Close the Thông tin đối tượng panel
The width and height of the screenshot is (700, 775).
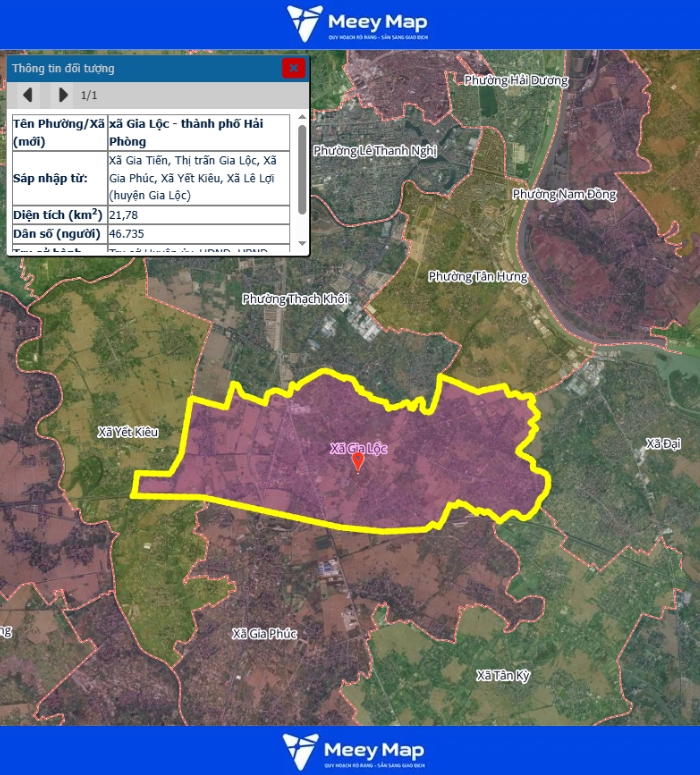[293, 68]
